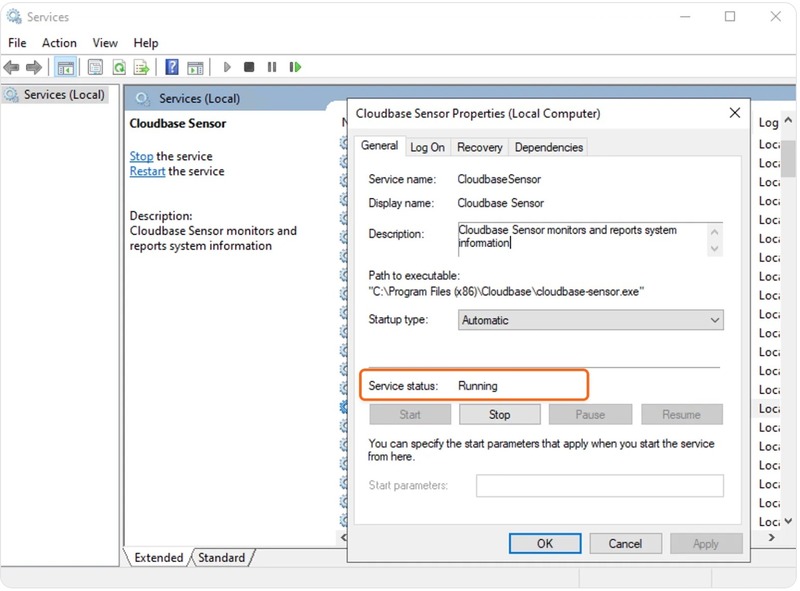Click the back navigation arrow
The width and height of the screenshot is (800, 591).
[x=12, y=67]
